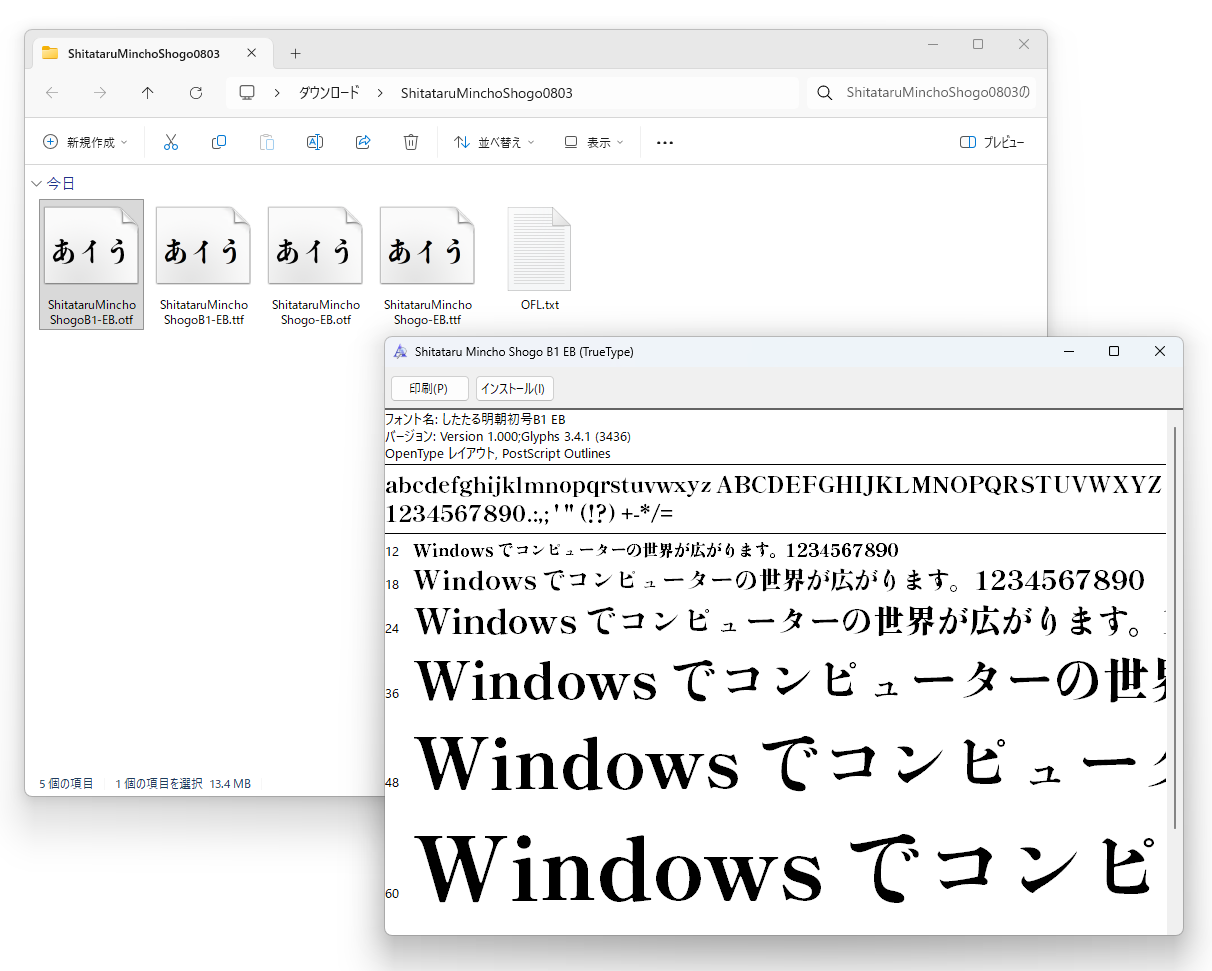
Task: Expand chevron after ダウンロード in address bar
Action: (x=380, y=93)
